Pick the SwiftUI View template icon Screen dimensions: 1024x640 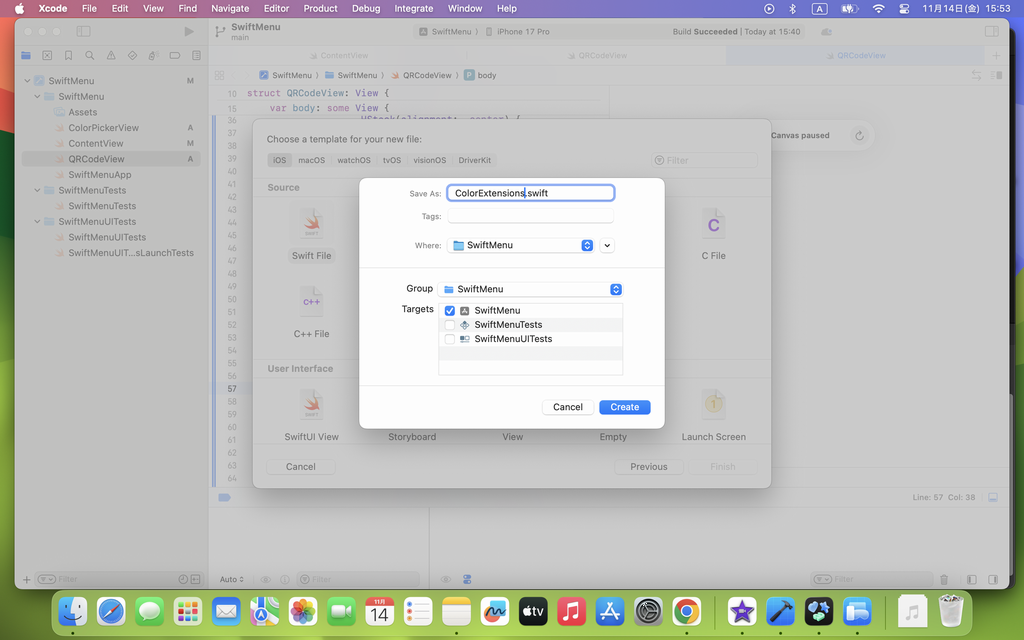point(311,404)
